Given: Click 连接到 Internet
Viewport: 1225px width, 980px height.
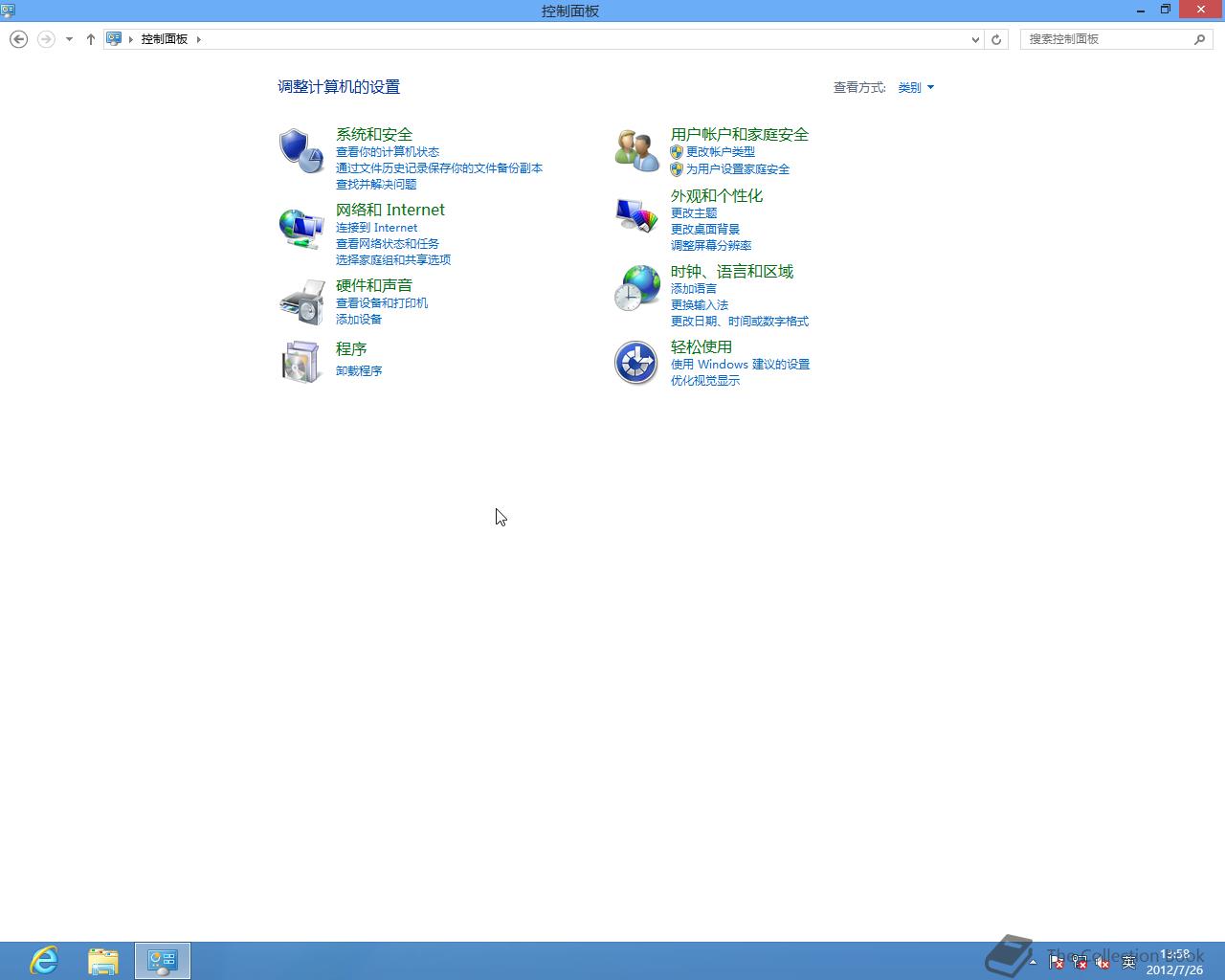Looking at the screenshot, I should (377, 227).
